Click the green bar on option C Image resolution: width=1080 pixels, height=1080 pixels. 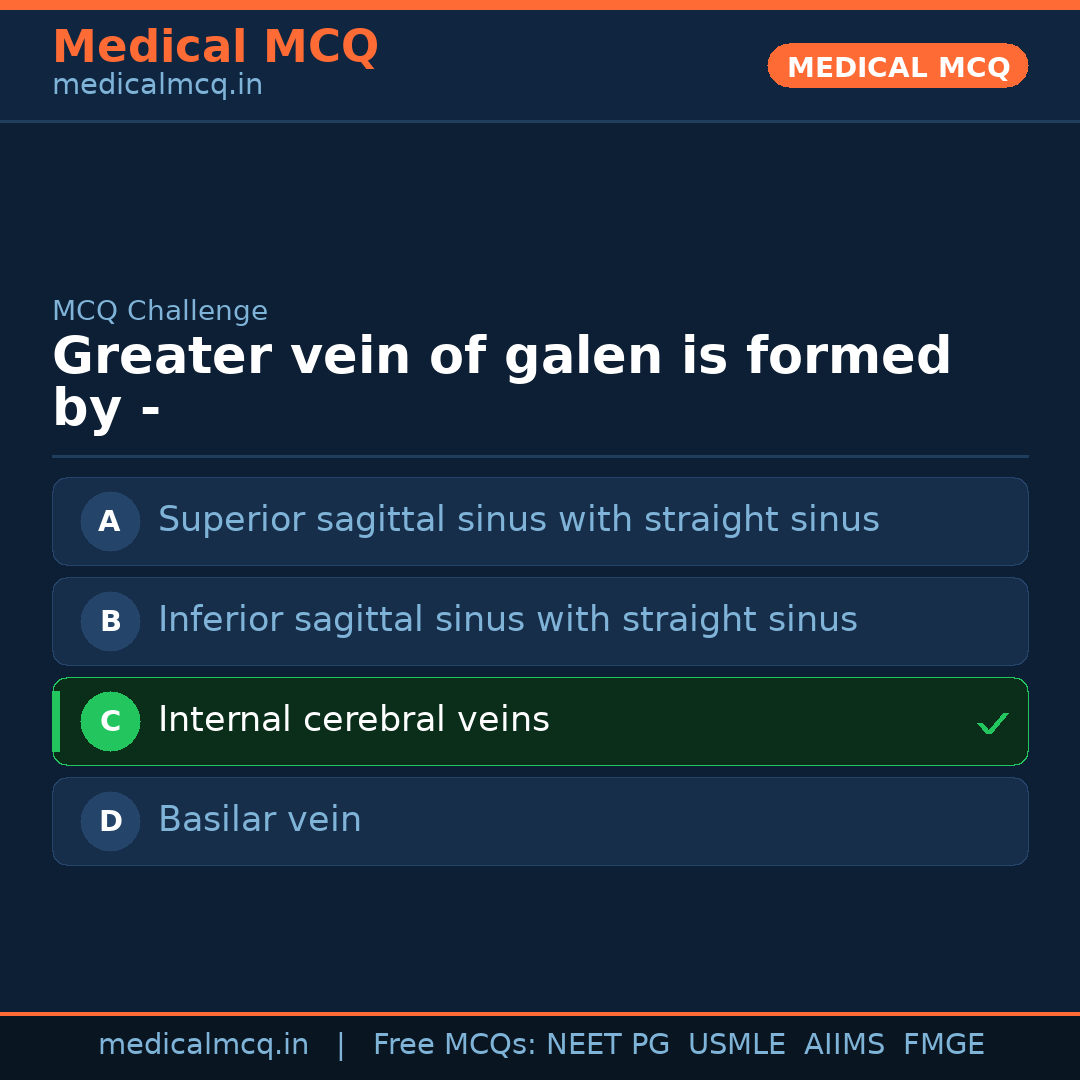(56, 721)
